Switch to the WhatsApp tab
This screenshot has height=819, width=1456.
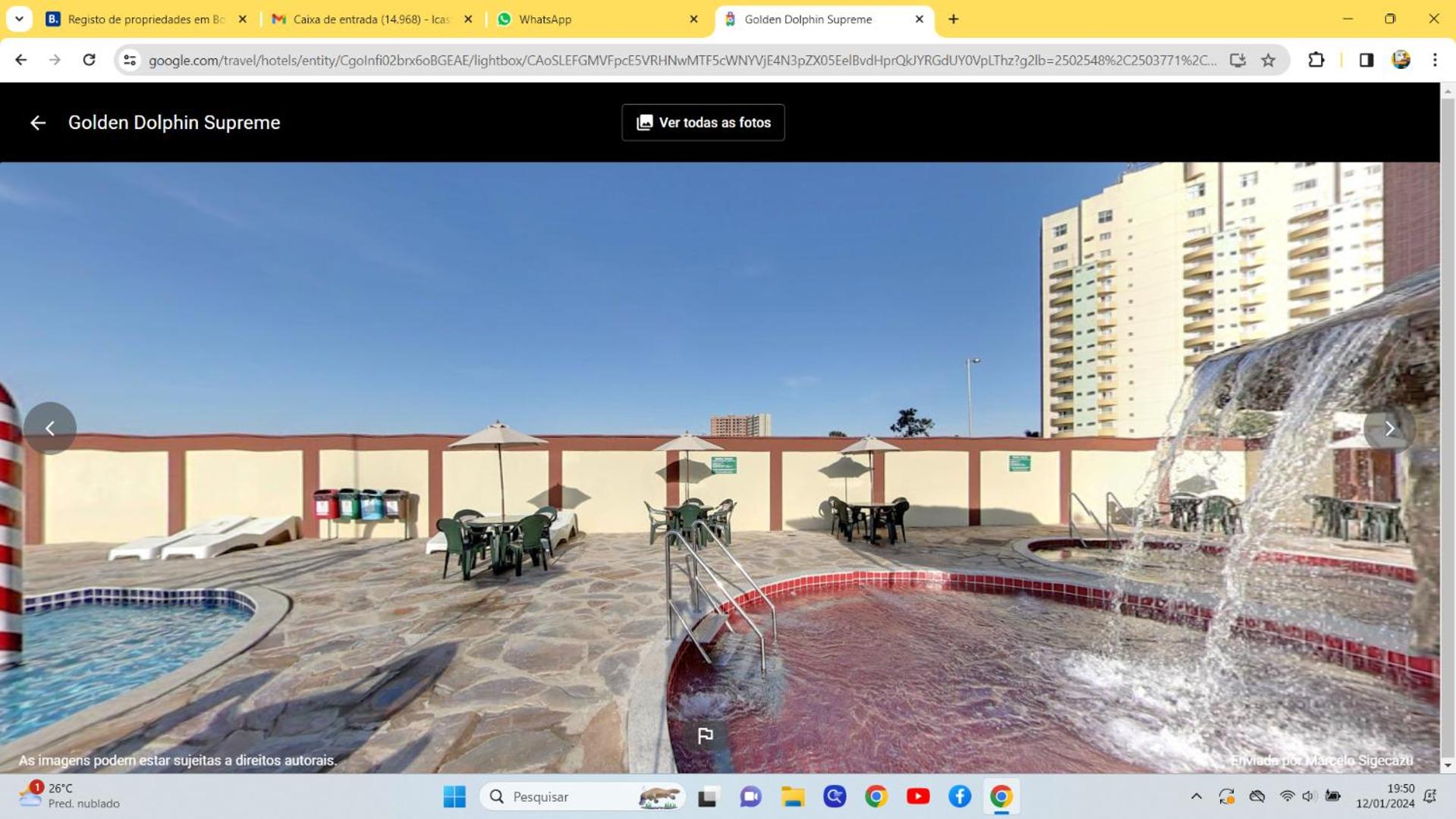click(597, 20)
